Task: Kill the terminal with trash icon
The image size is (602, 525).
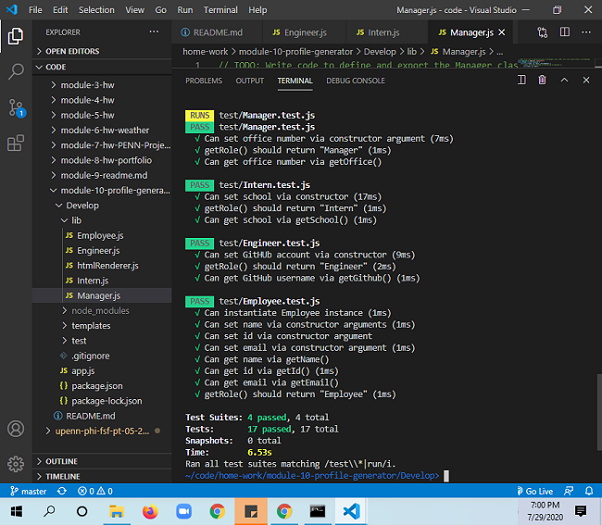Action: (x=542, y=80)
